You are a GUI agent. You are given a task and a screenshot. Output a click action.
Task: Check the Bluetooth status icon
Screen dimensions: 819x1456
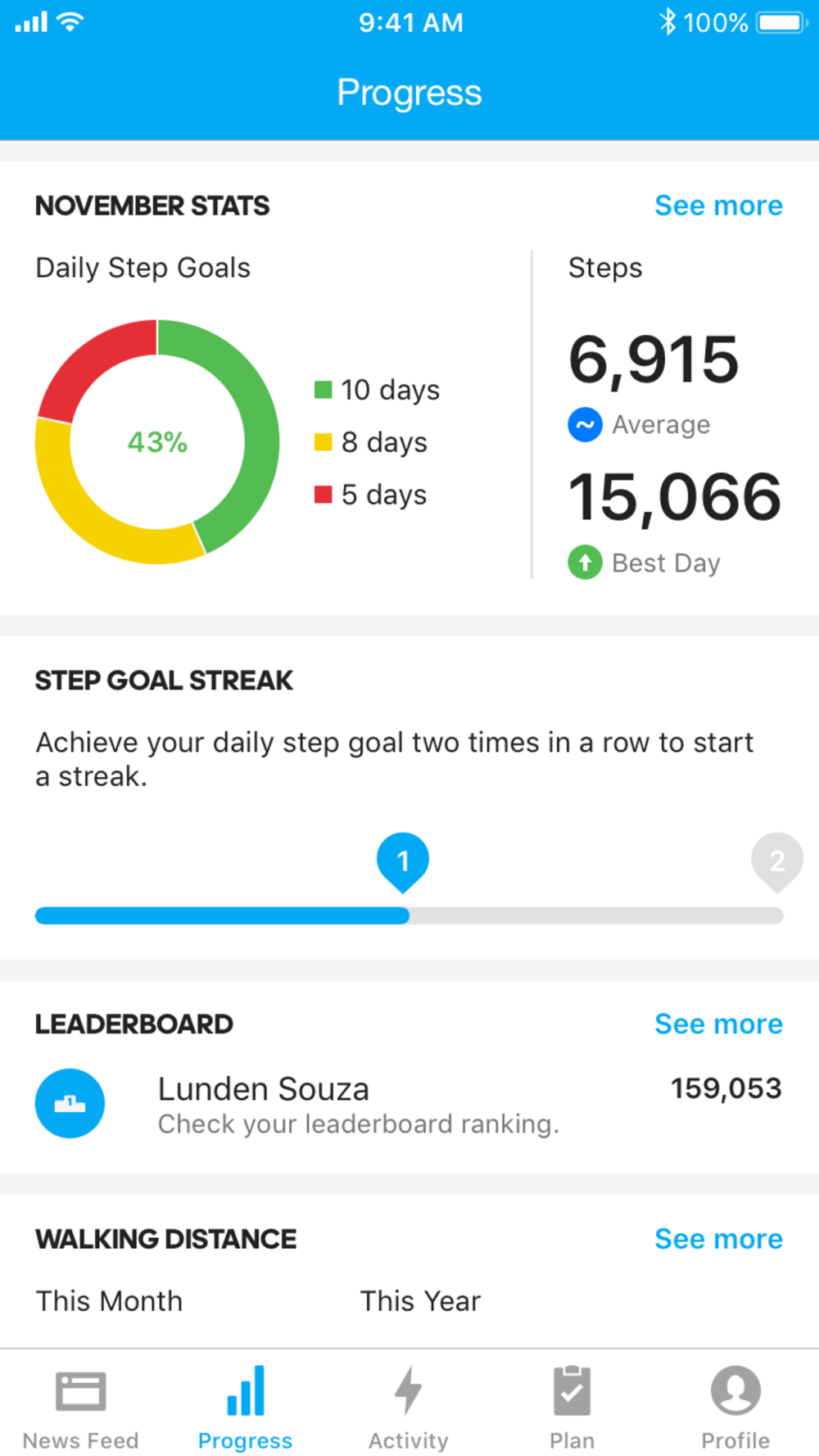(667, 22)
